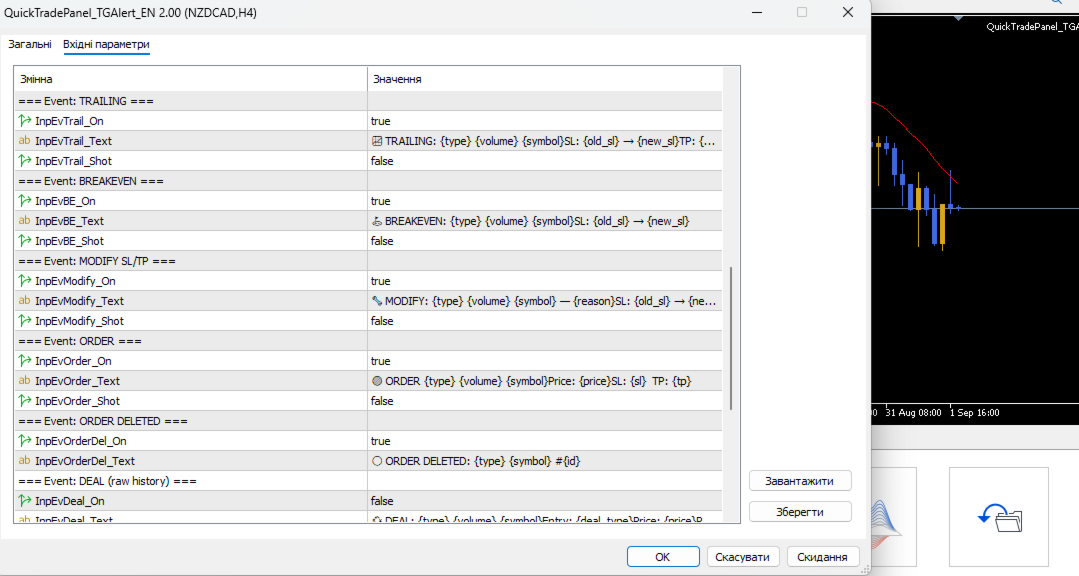Click the Завантажити button

click(x=800, y=481)
